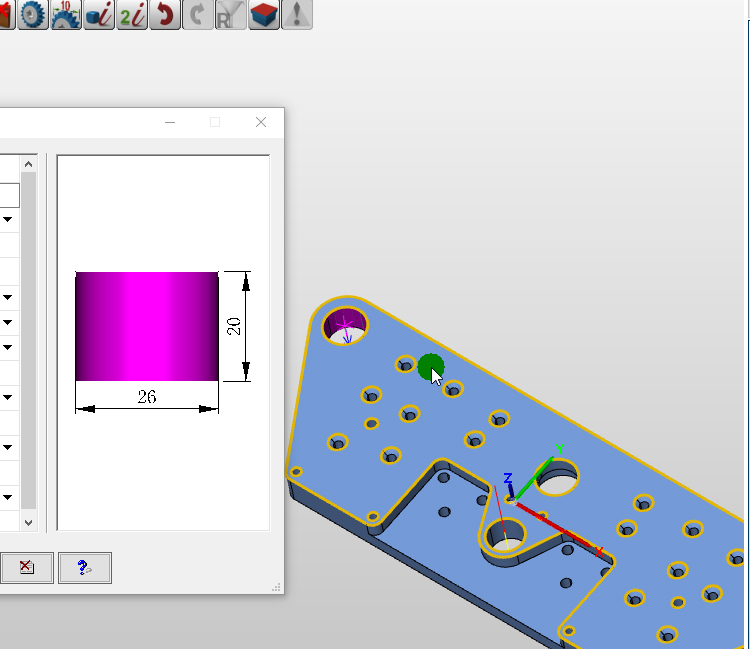Click the vertical scrollbar thumb in dialog

coord(28,341)
